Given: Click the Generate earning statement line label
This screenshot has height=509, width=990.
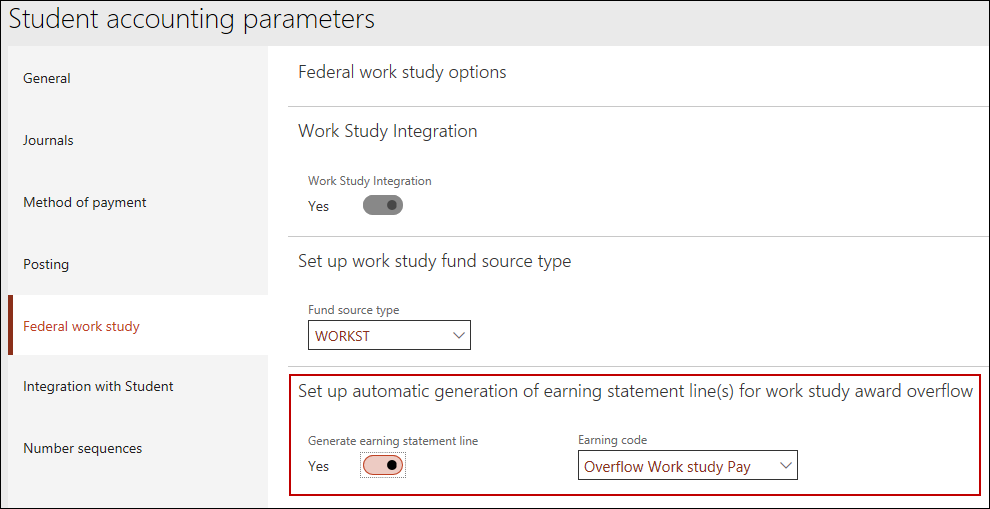Looking at the screenshot, I should pyautogui.click(x=392, y=441).
